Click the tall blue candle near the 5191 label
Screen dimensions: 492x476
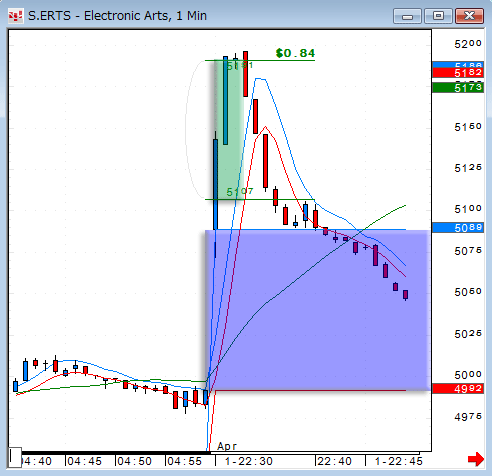click(225, 100)
